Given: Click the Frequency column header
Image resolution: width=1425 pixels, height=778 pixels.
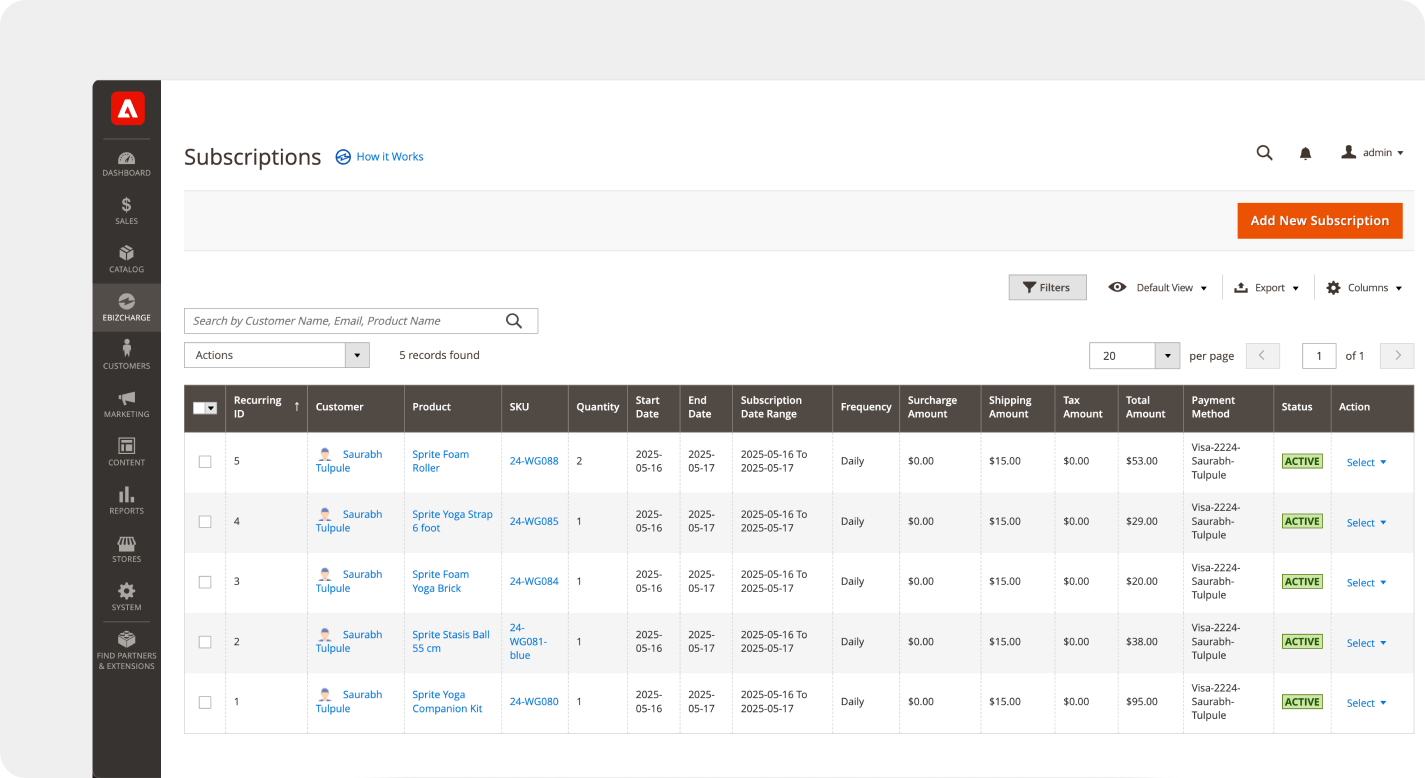Looking at the screenshot, I should tap(865, 408).
